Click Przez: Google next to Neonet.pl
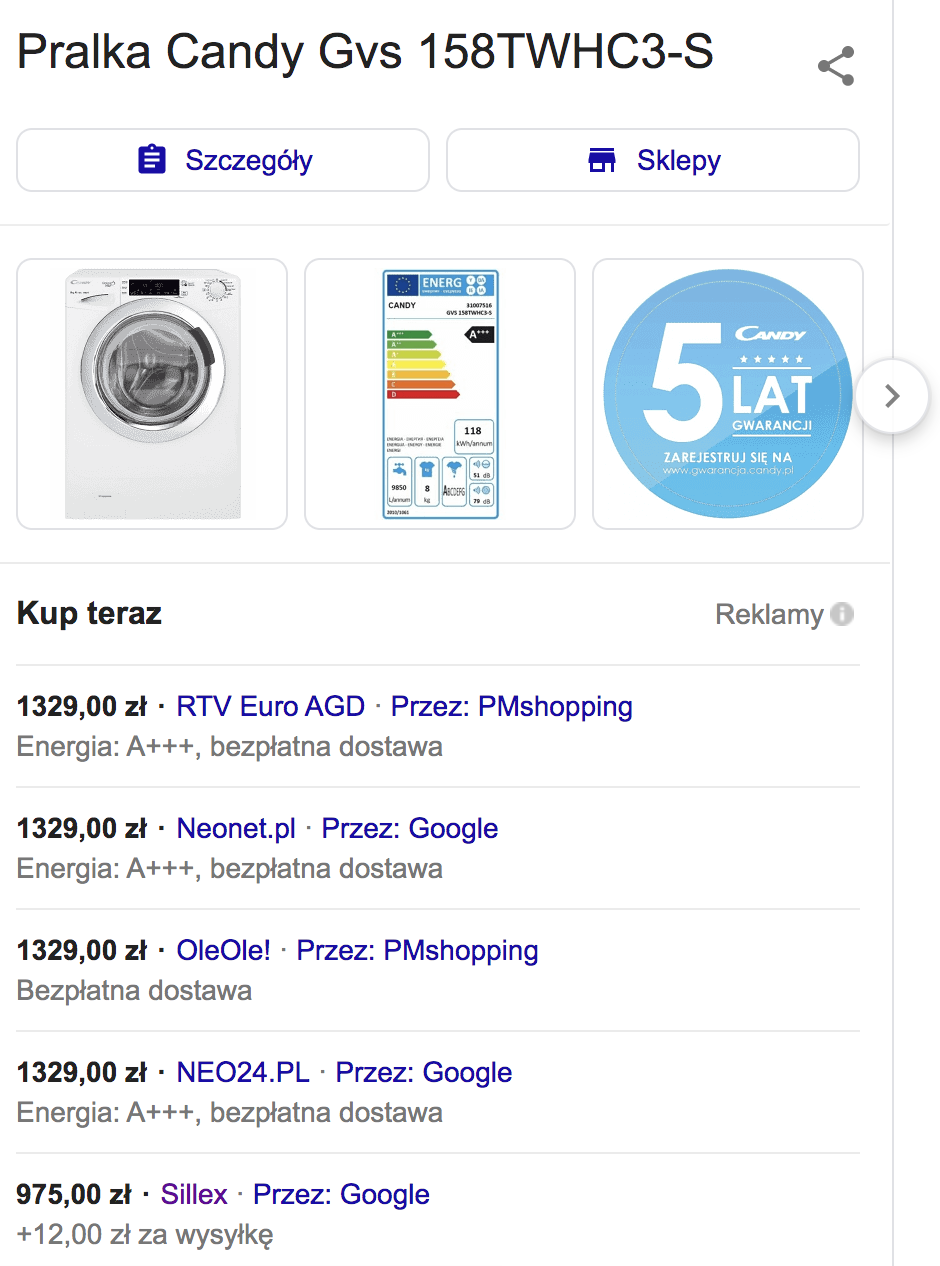Screen dimensions: 940x1266 tap(409, 829)
